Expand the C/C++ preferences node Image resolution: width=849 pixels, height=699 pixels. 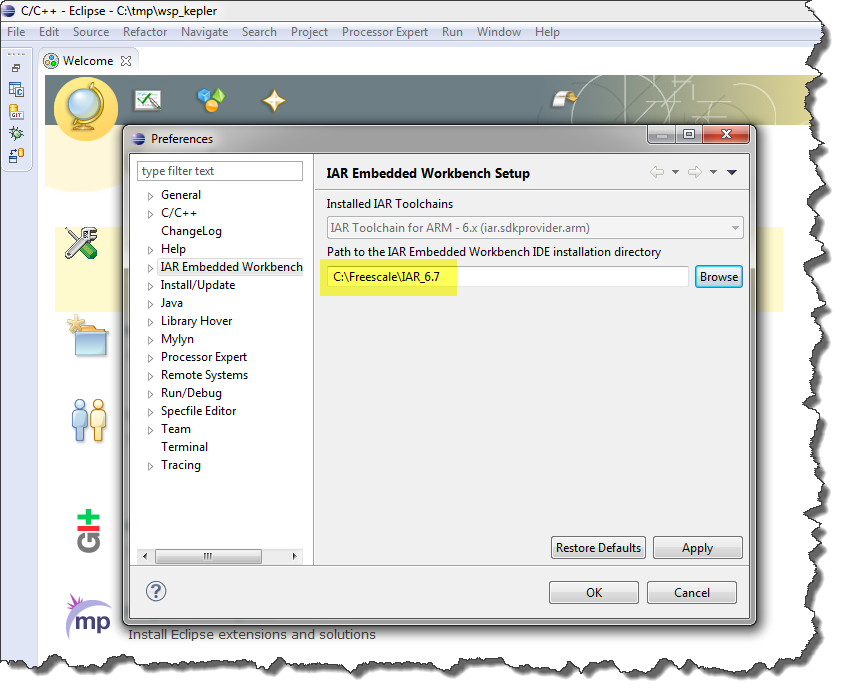coord(151,214)
